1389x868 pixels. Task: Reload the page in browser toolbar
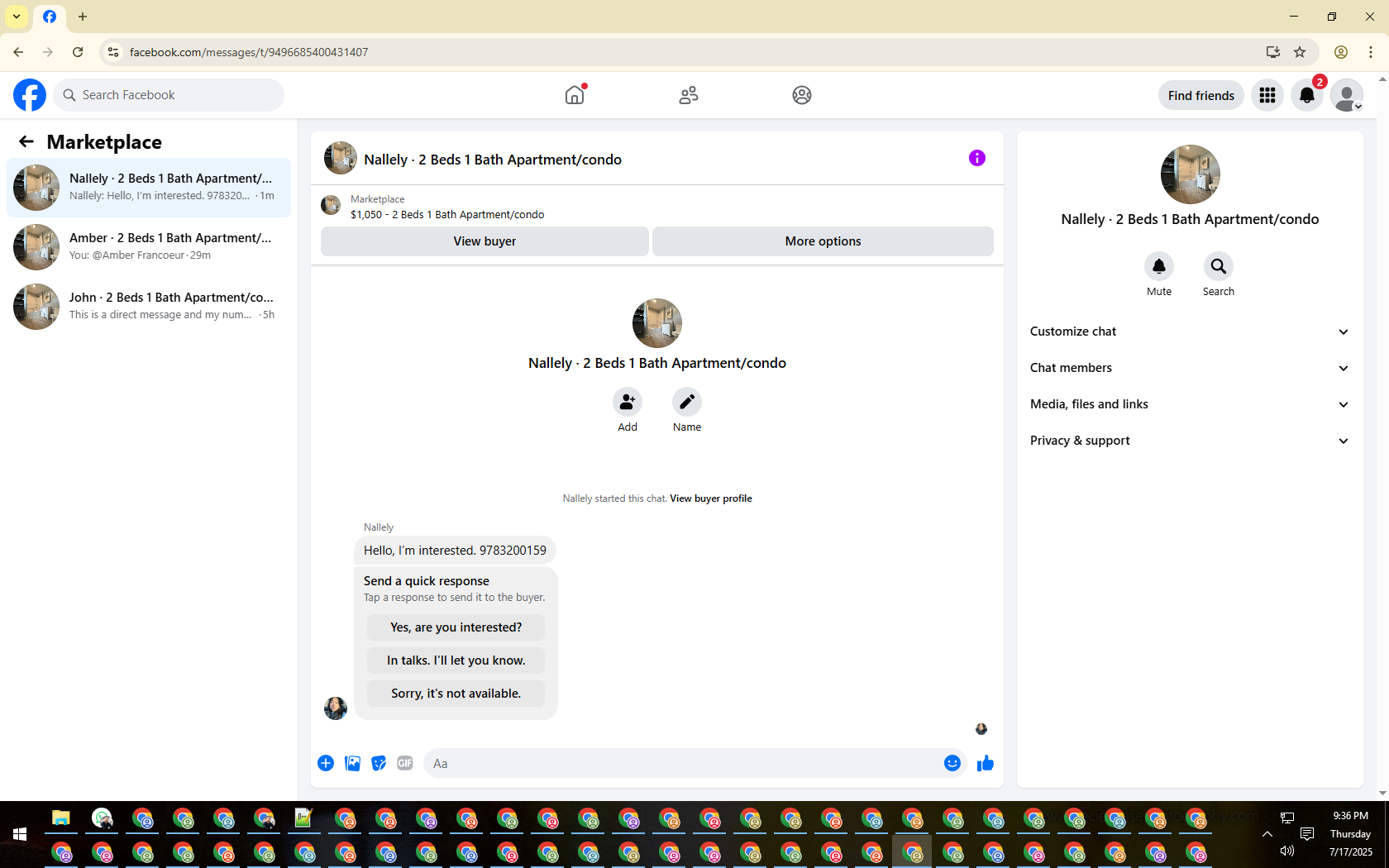(x=78, y=52)
